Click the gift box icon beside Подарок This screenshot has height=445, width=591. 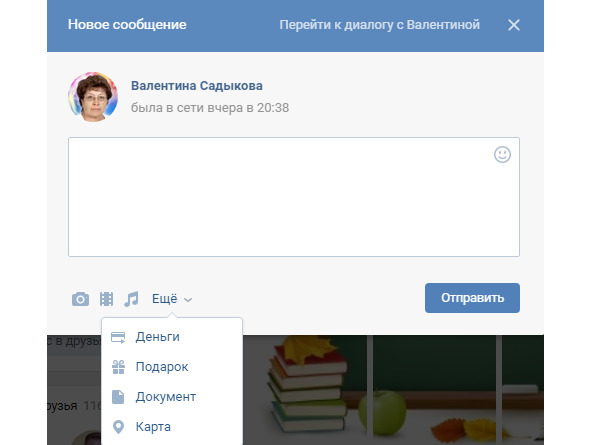(118, 367)
